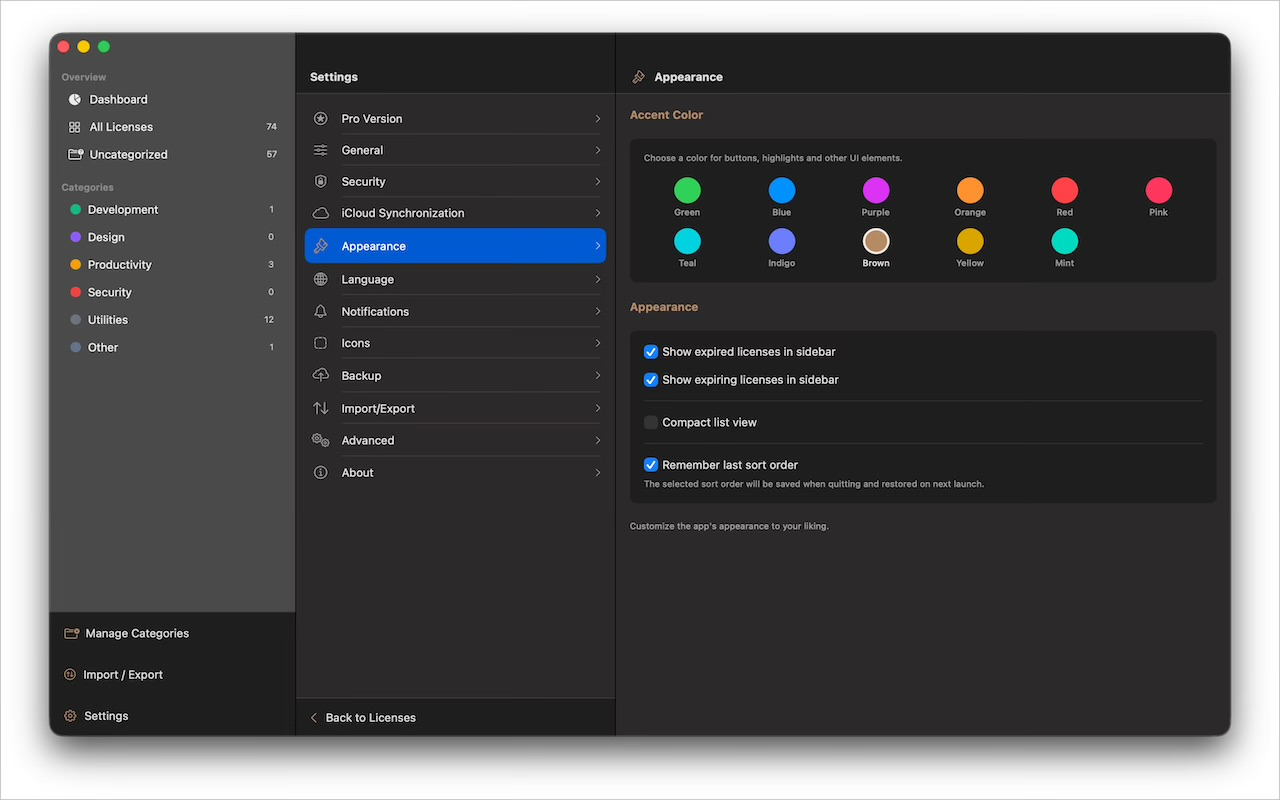Click the paintbrush icon in Appearance header
The image size is (1280, 800).
coord(638,77)
